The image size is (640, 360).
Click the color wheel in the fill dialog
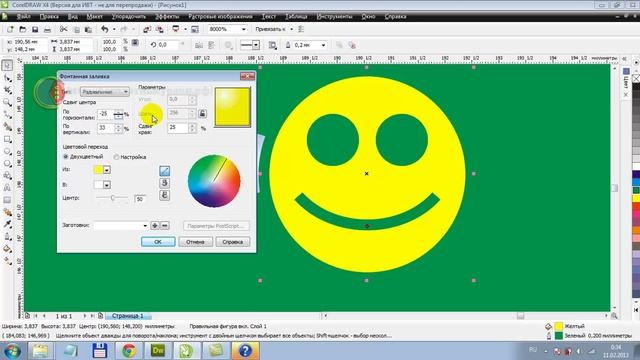(214, 181)
